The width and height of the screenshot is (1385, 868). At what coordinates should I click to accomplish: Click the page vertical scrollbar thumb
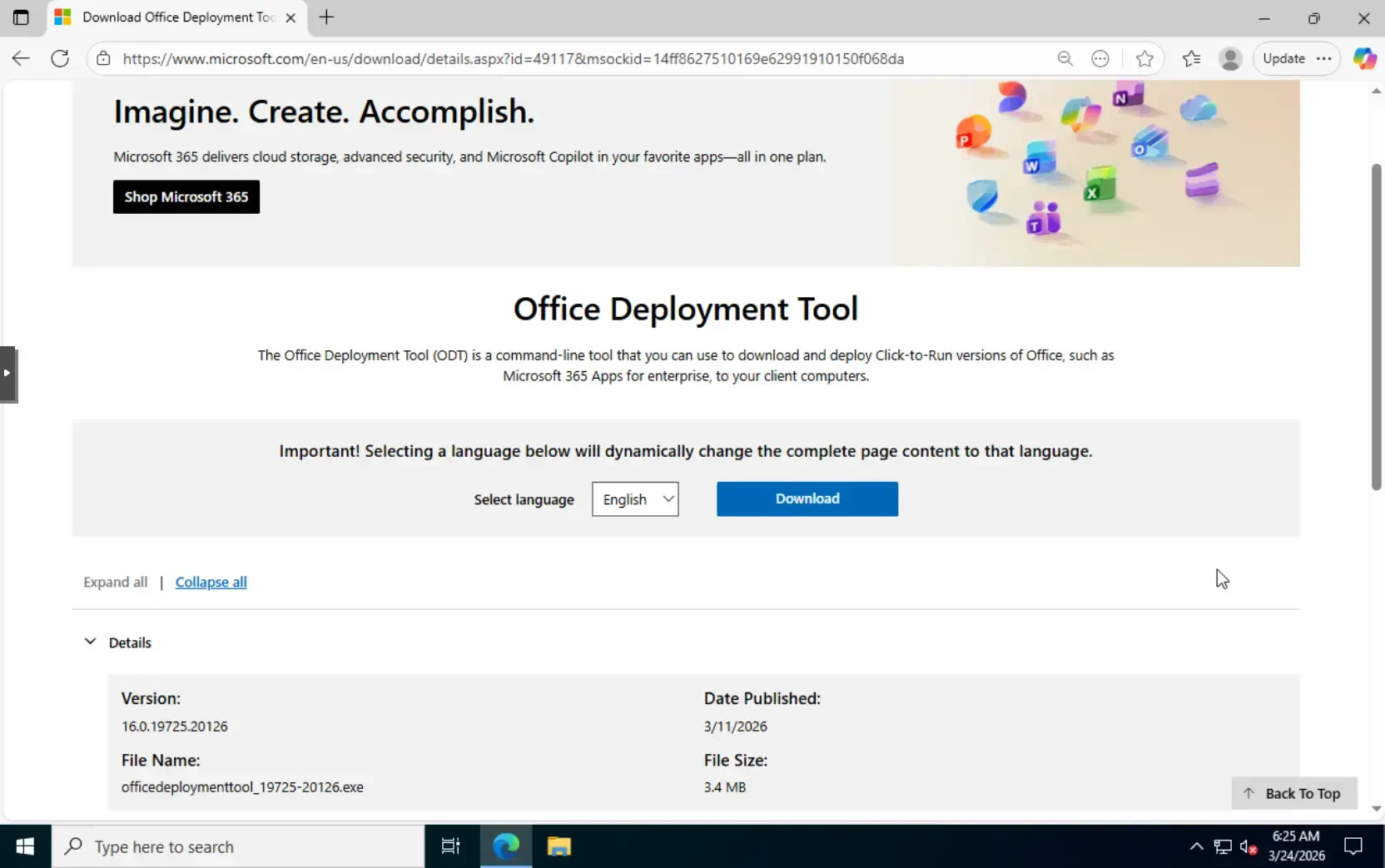pyautogui.click(x=1376, y=327)
